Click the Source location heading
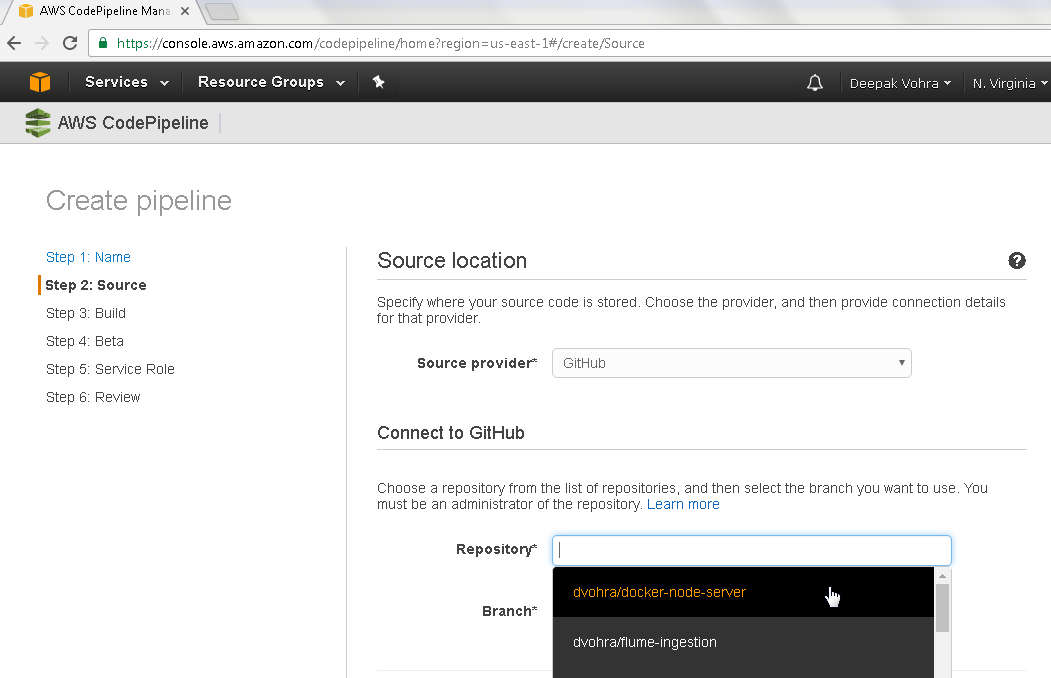Viewport: 1051px width, 678px height. pos(452,261)
